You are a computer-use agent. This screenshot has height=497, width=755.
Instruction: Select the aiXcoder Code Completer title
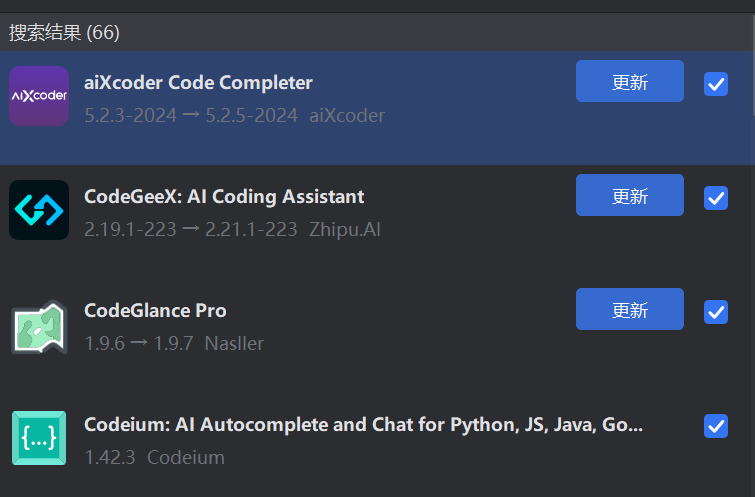tap(198, 83)
